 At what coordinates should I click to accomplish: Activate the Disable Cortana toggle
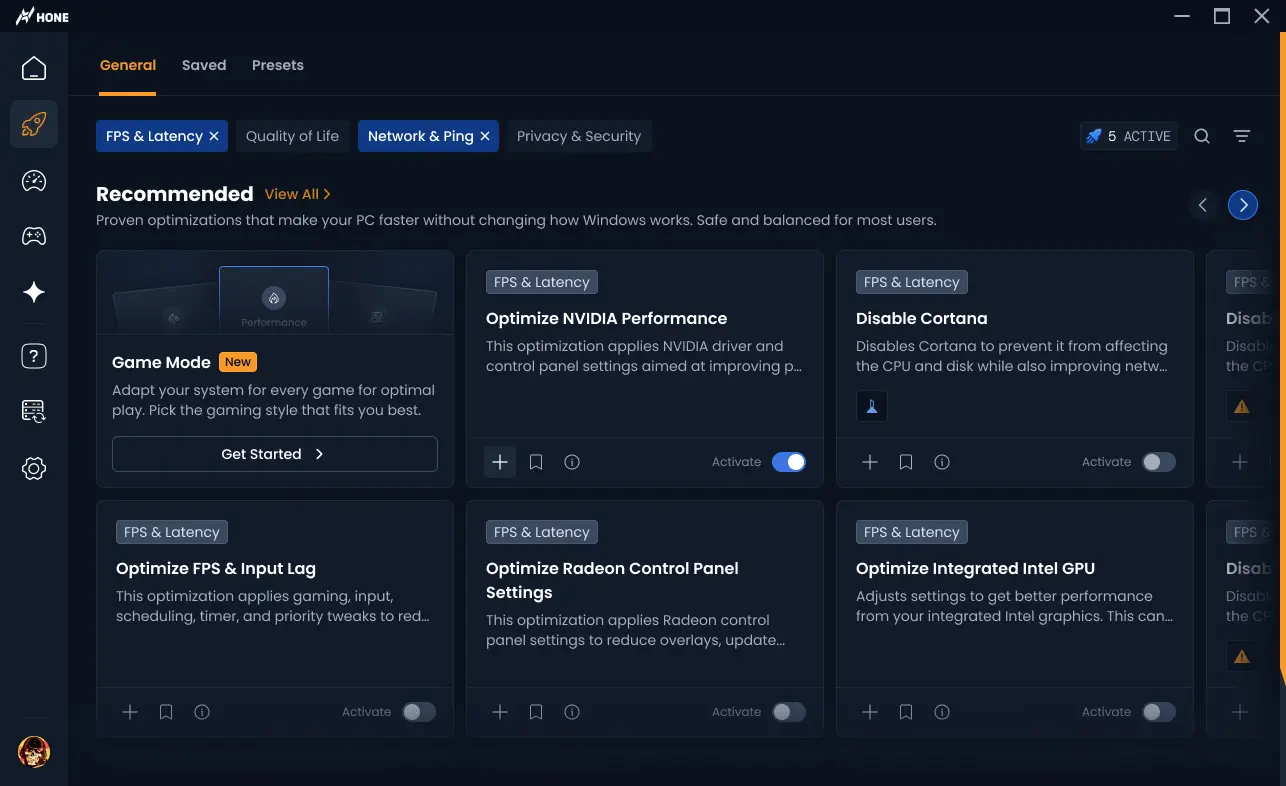coord(1159,462)
